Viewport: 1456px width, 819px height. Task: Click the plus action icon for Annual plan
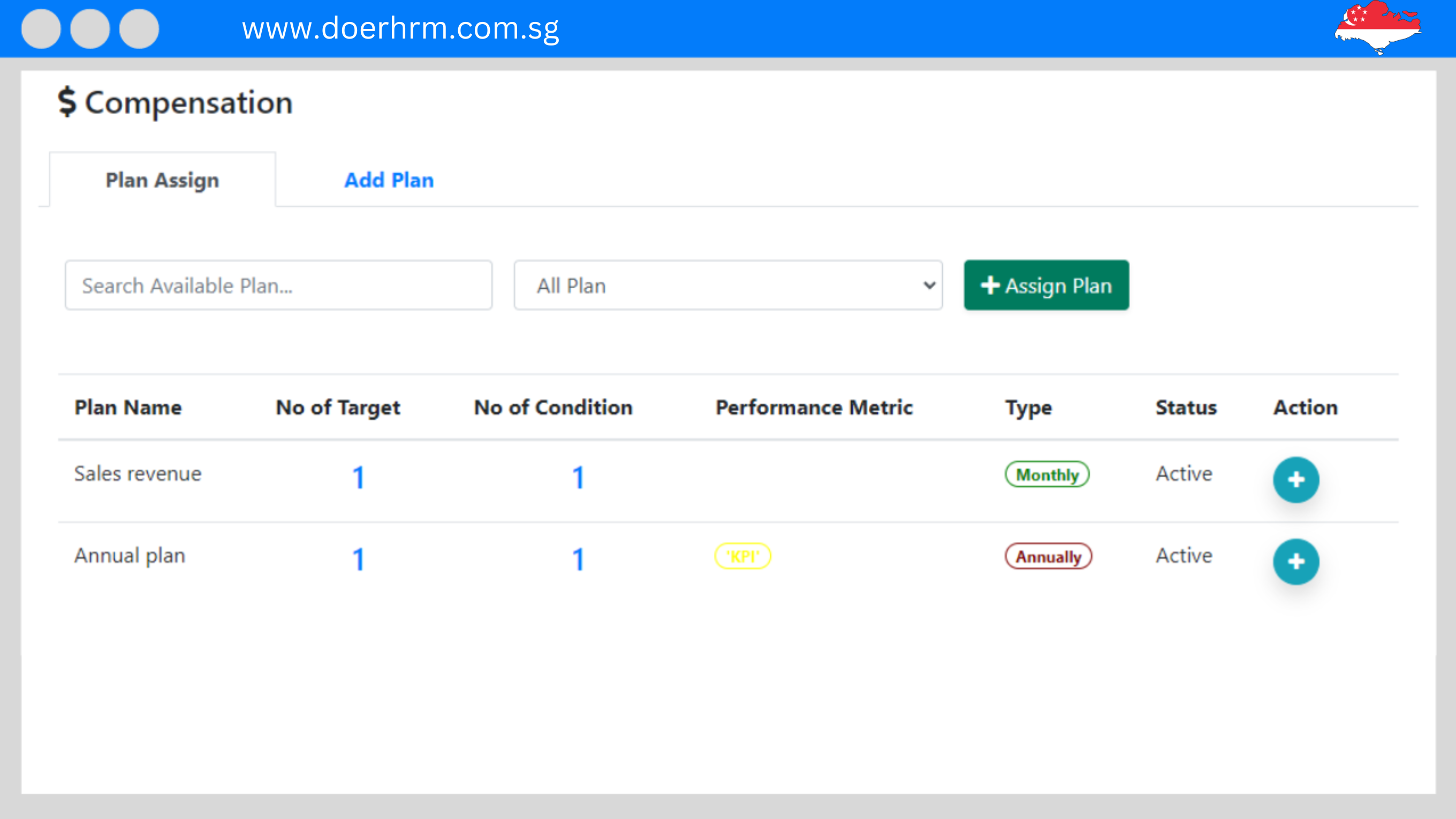tap(1295, 562)
